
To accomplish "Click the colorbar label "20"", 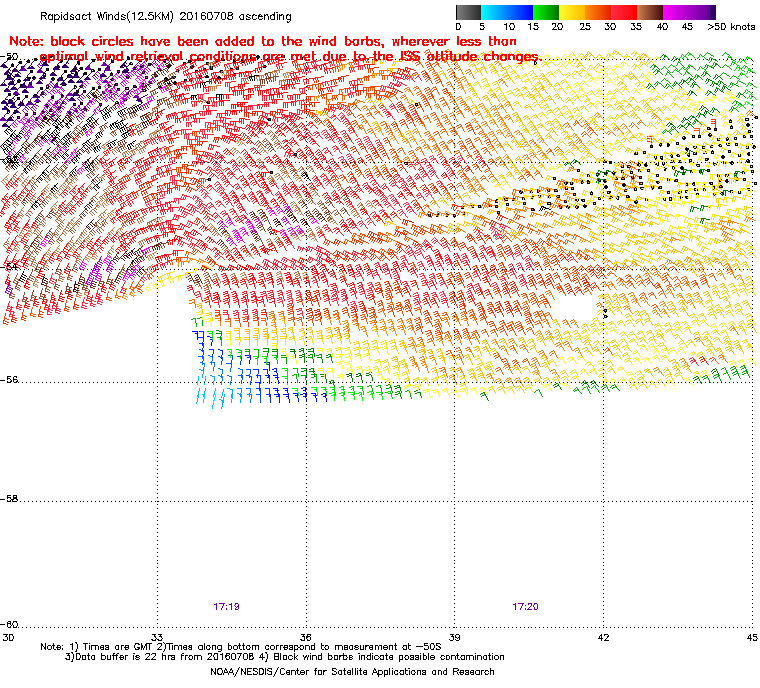I will 557,27.
